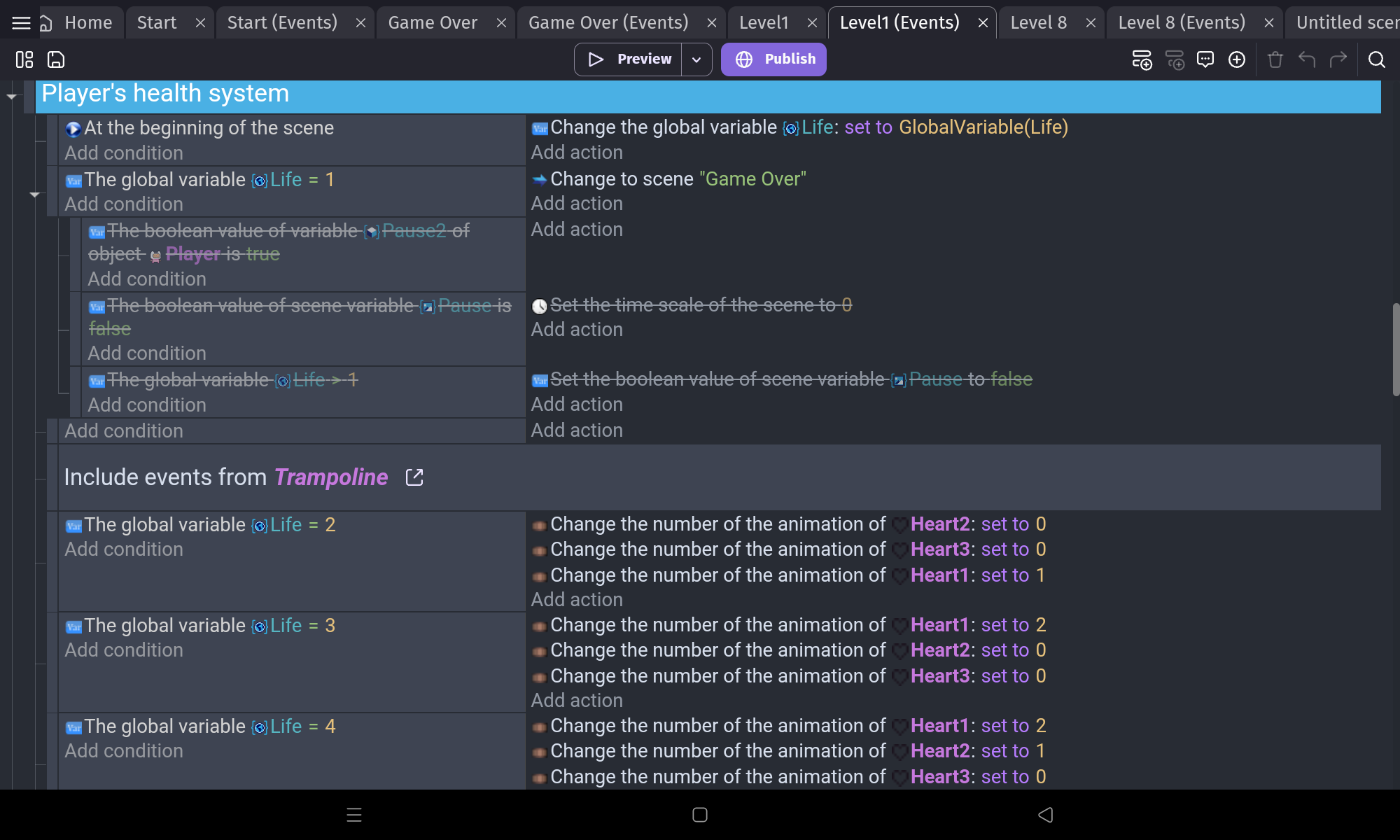Collapse the Life = 1 event sub-events
Viewport: 1400px width, 840px height.
tap(34, 194)
